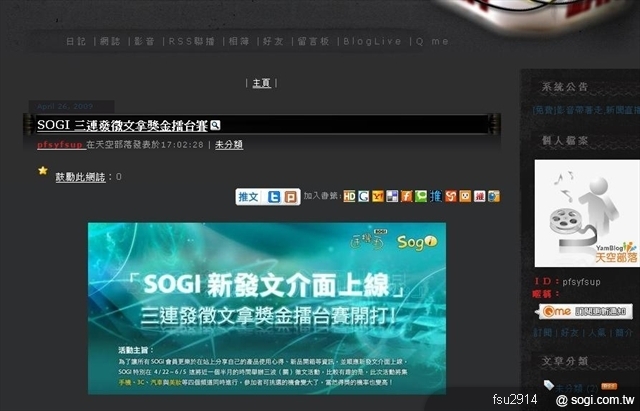Add bookmark with the HD icon
Image resolution: width=640 pixels, height=411 pixels.
pos(349,196)
